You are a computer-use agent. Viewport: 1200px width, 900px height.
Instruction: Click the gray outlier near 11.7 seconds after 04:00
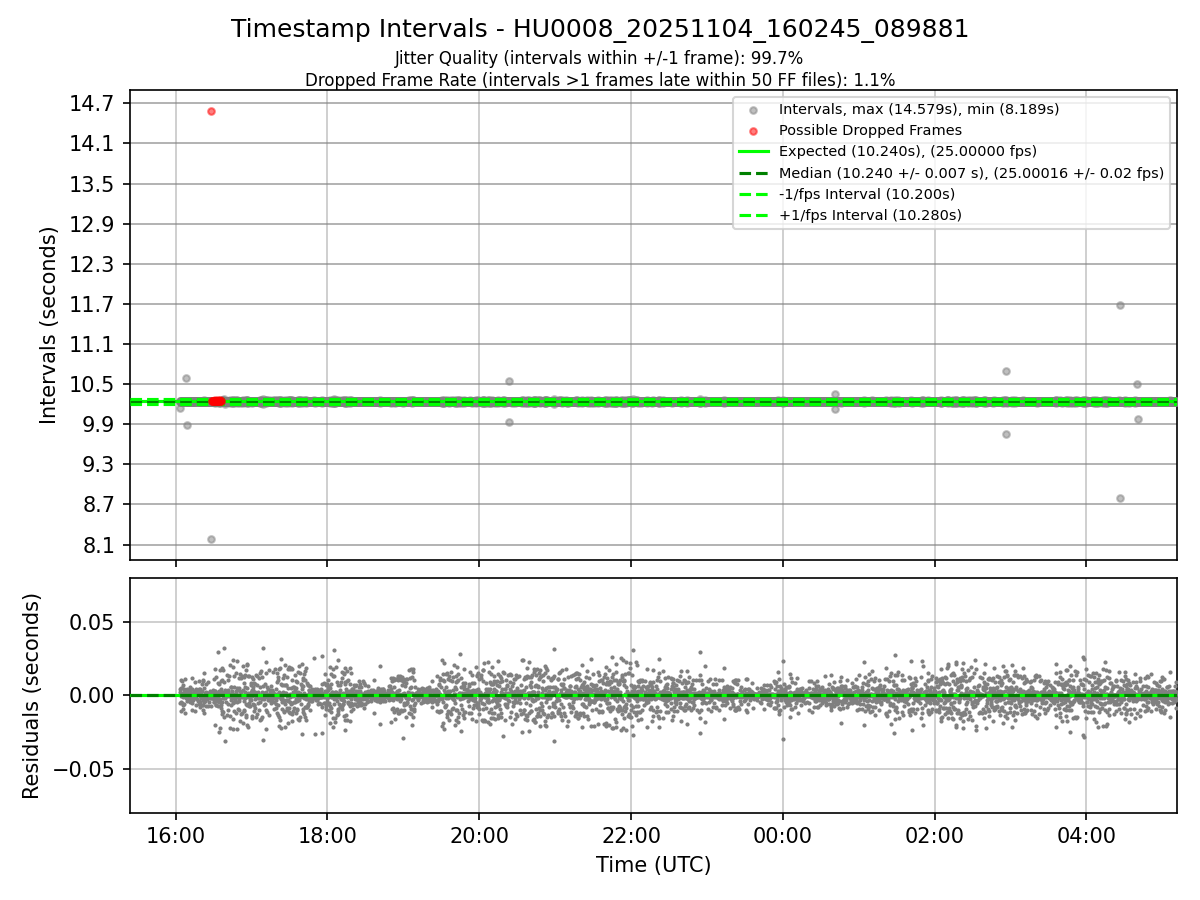pyautogui.click(x=1120, y=305)
